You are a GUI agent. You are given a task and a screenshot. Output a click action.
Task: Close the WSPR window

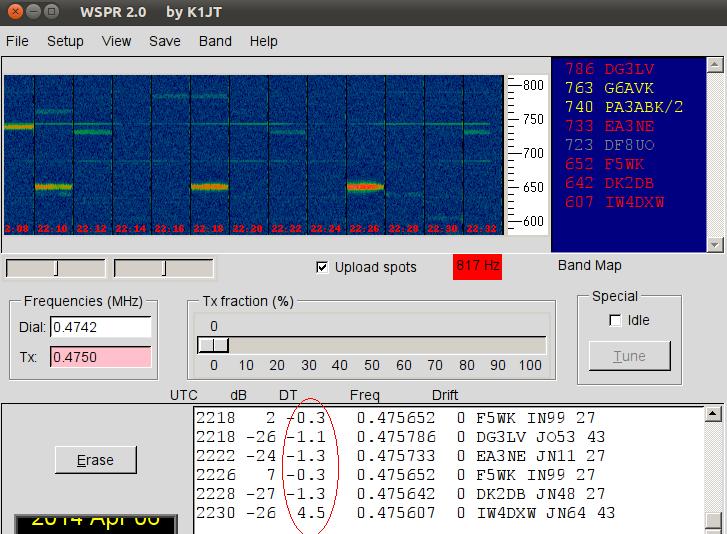pos(15,11)
